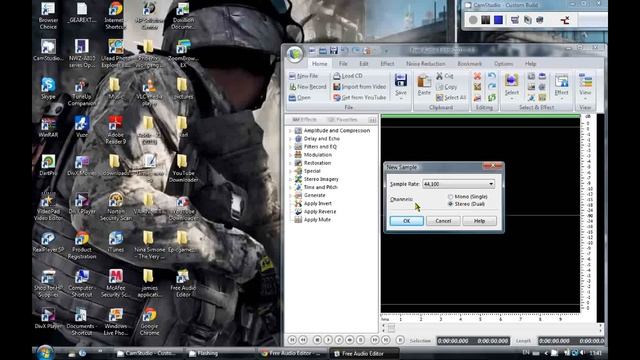The width and height of the screenshot is (640, 360).
Task: Switch to Favorites panel tab
Action: pyautogui.click(x=342, y=120)
